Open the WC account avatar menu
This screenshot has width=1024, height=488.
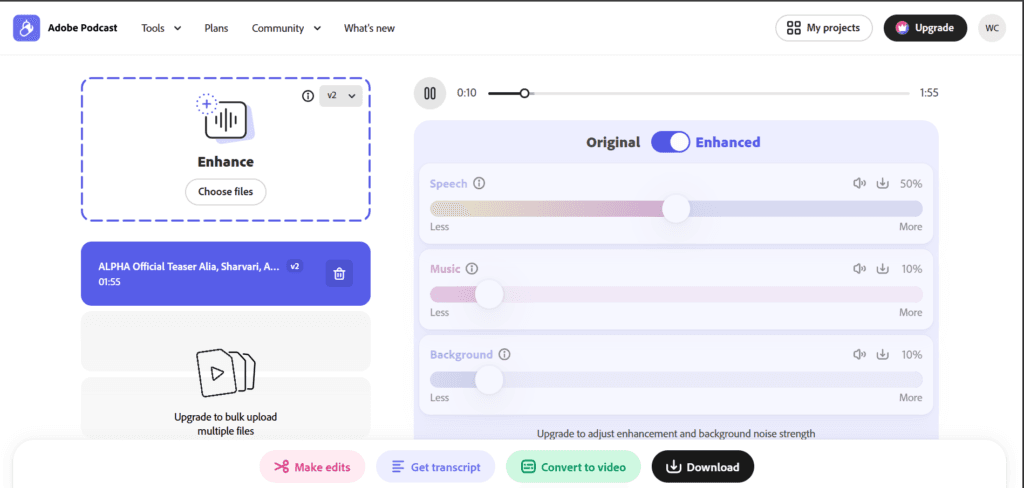point(992,28)
